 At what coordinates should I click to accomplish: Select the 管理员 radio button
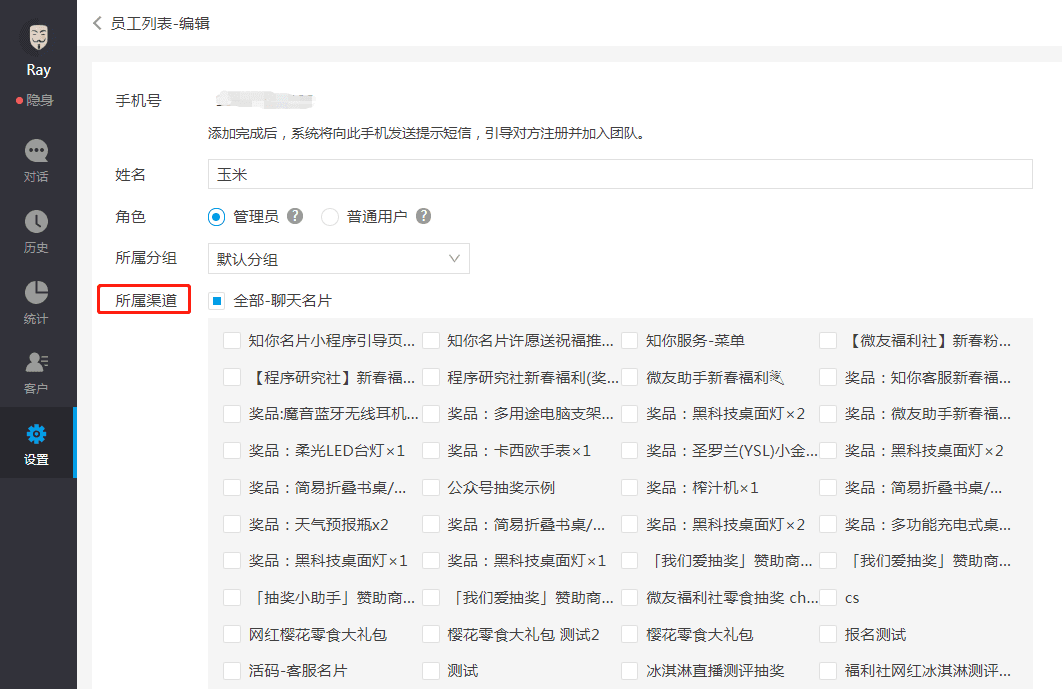coord(216,217)
